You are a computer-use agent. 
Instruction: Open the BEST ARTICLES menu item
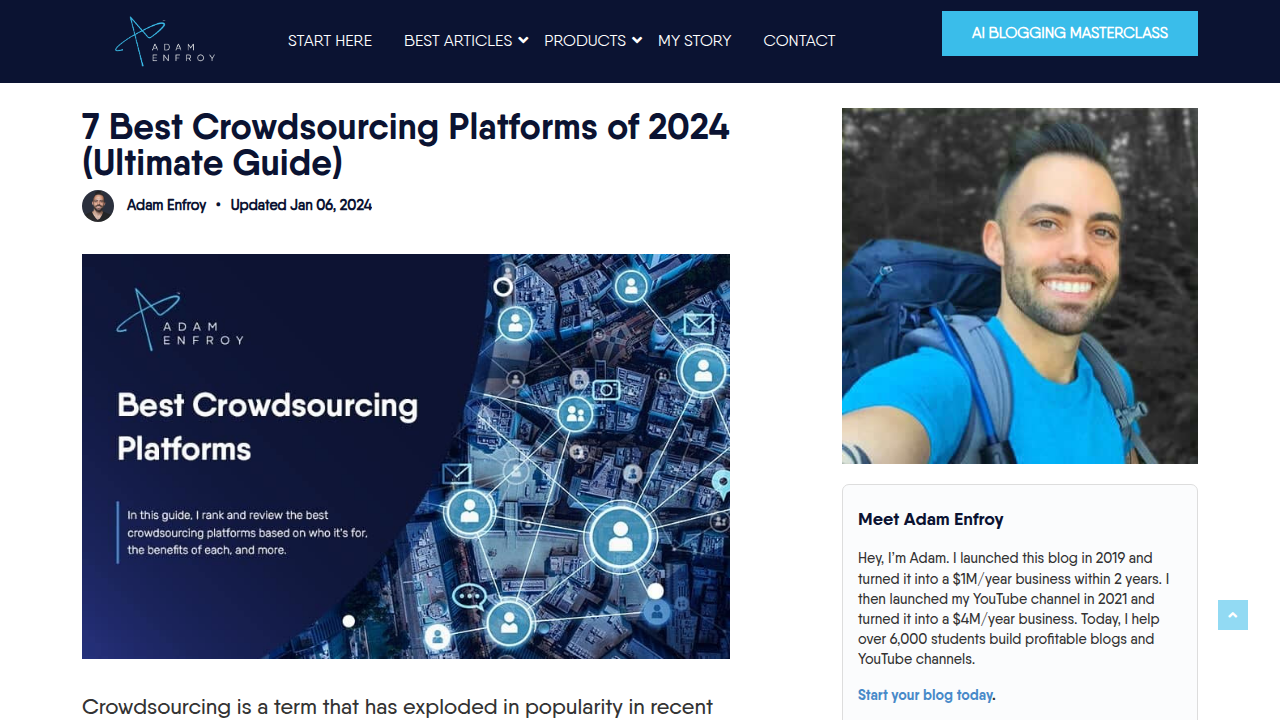click(x=458, y=41)
